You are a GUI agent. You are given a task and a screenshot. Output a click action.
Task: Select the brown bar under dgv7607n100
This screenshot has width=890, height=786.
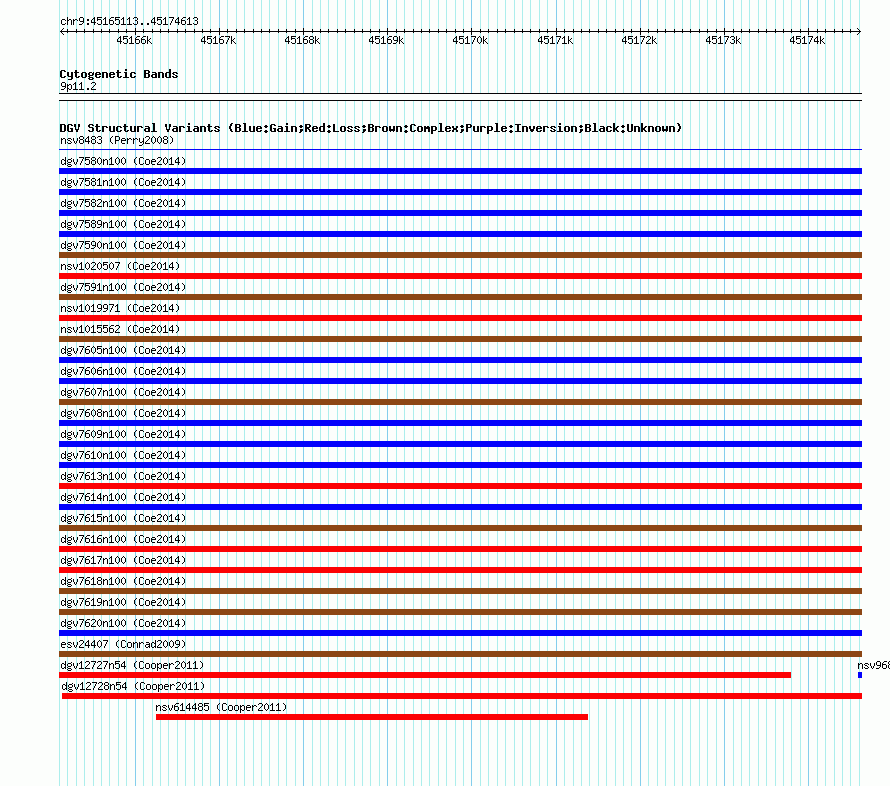(460, 402)
